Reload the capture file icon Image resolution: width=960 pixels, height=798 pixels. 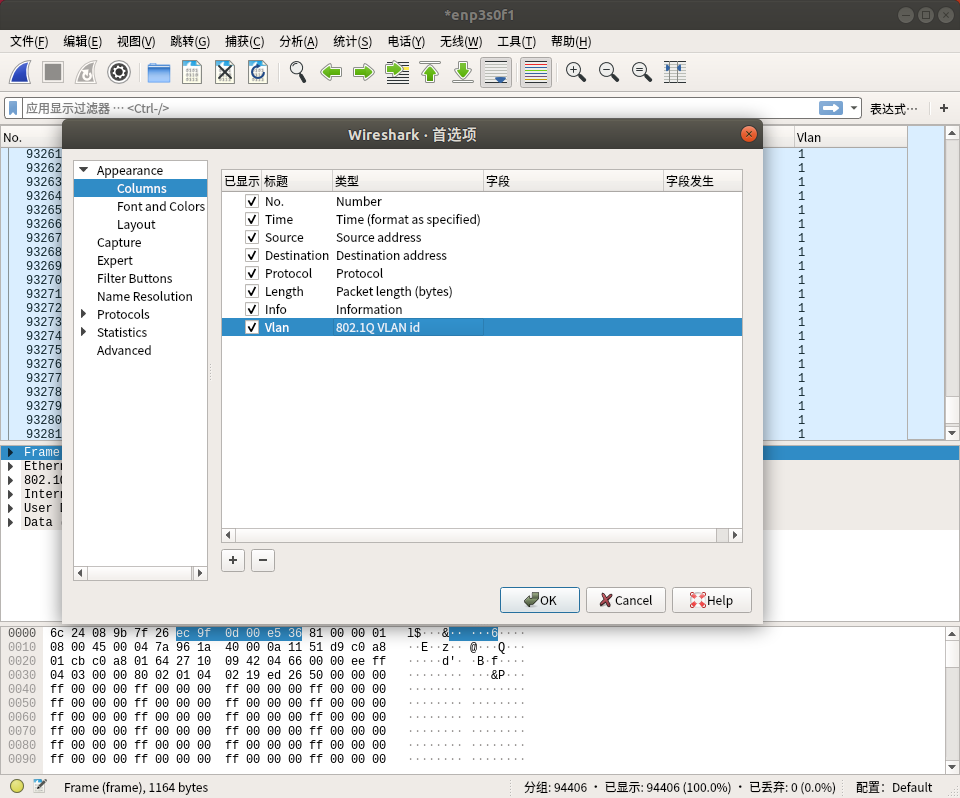258,72
